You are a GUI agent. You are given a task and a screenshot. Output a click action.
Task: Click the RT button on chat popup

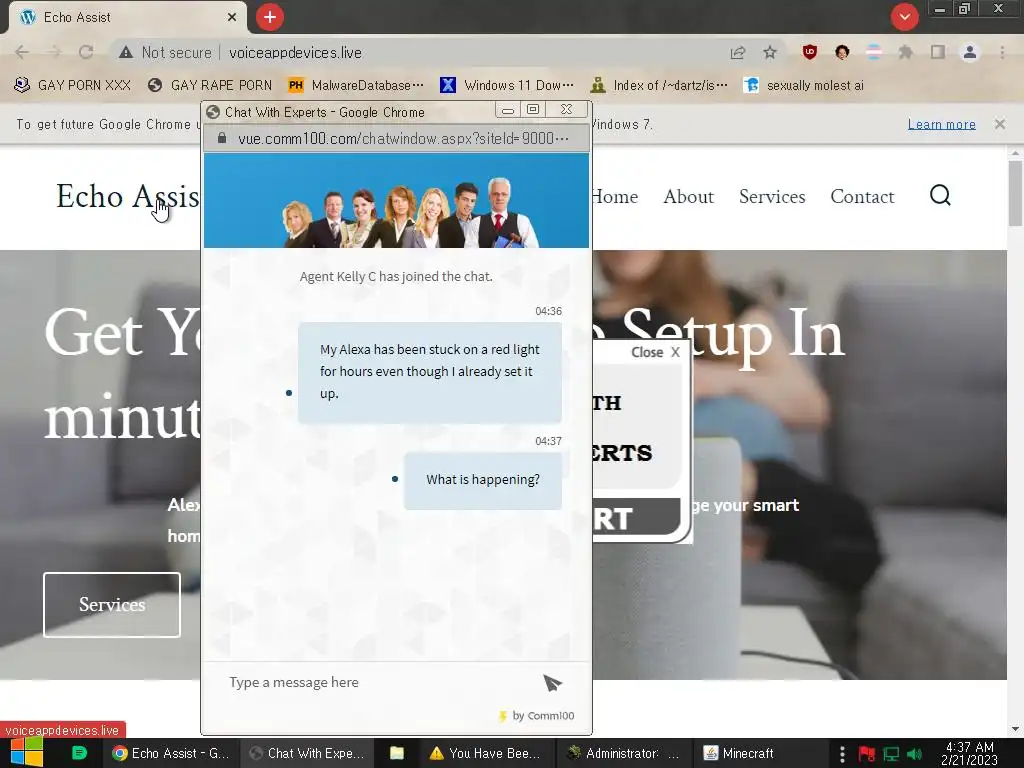637,519
